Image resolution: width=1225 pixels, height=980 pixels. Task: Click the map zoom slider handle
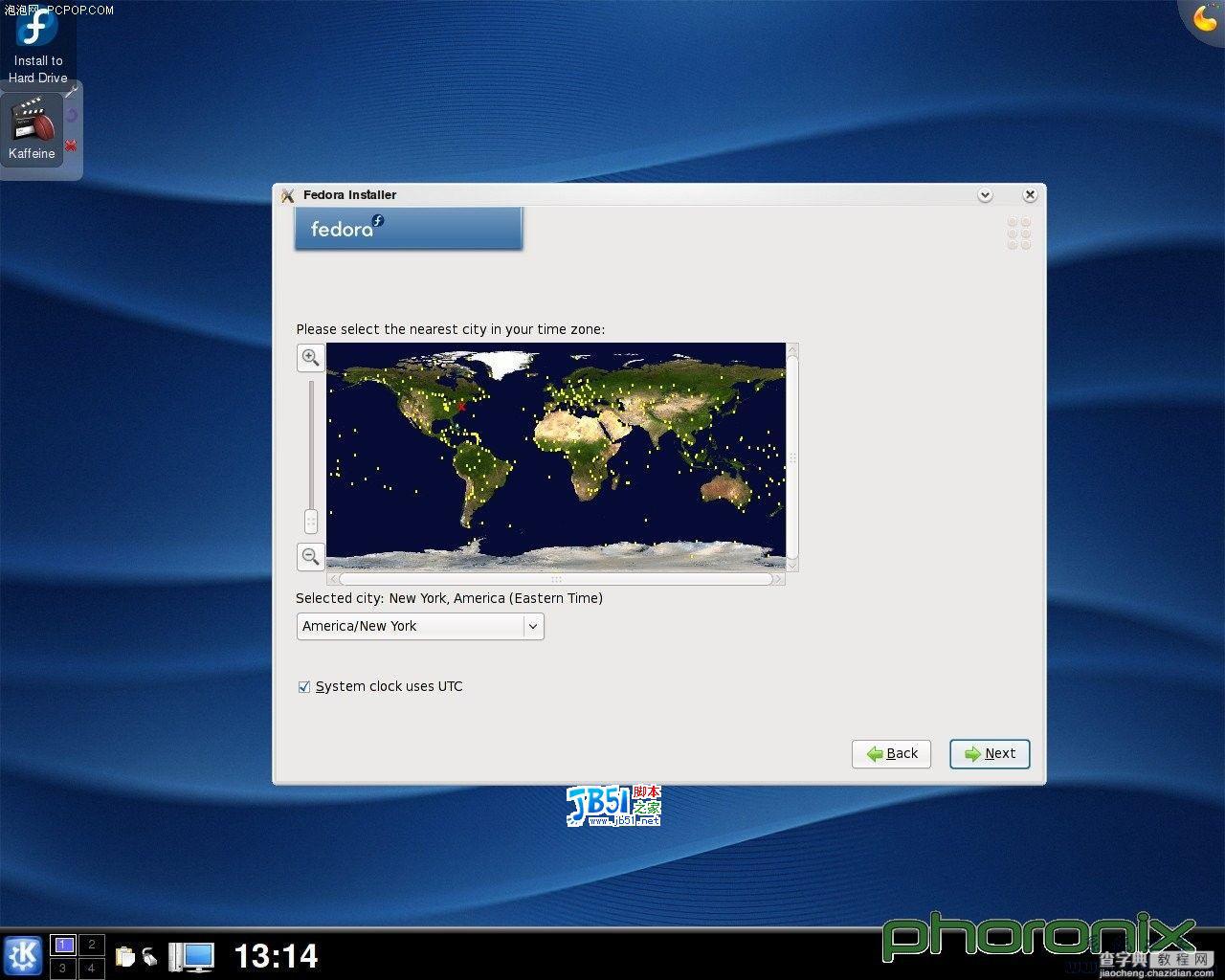(311, 522)
